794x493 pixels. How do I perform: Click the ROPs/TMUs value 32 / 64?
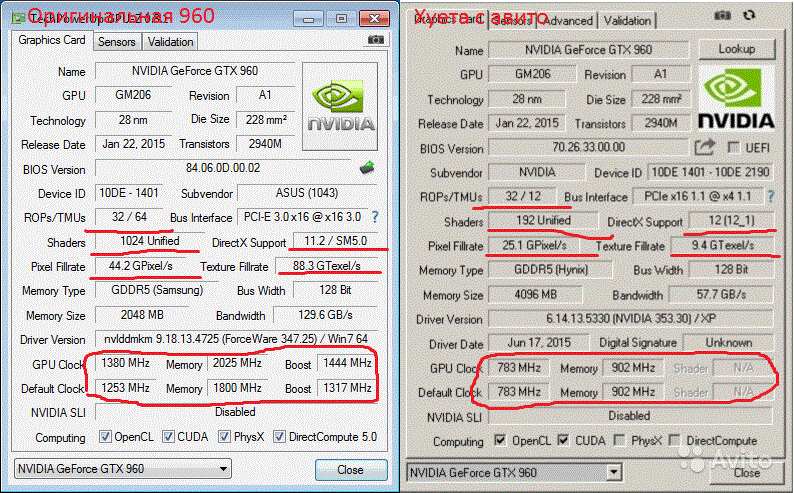tap(129, 217)
